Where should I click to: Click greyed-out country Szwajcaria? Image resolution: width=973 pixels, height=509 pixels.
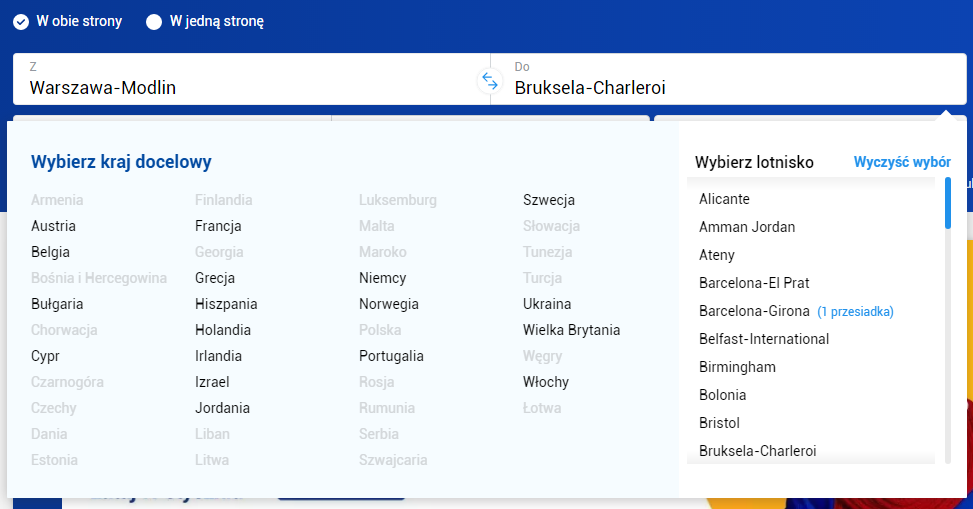pyautogui.click(x=393, y=461)
